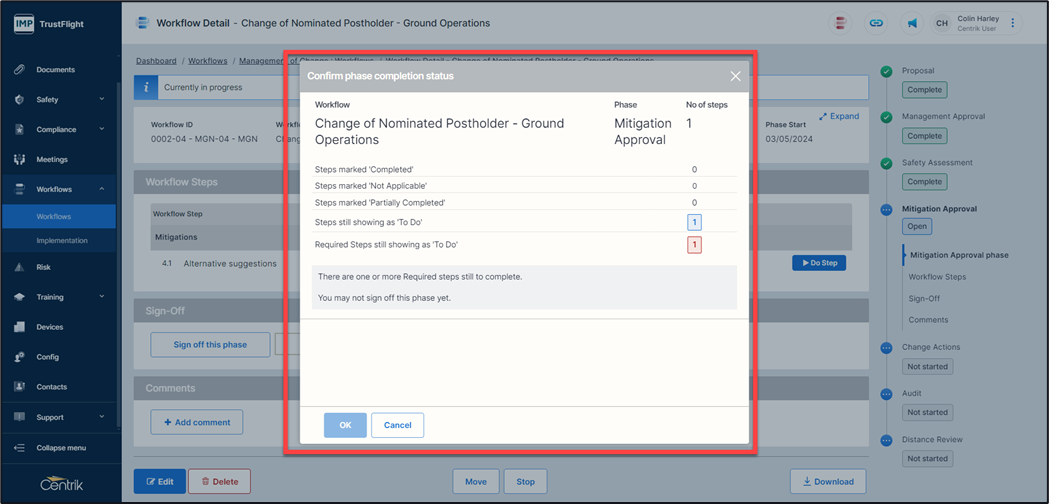Click the Do Step button
The width and height of the screenshot is (1049, 504).
[x=819, y=263]
